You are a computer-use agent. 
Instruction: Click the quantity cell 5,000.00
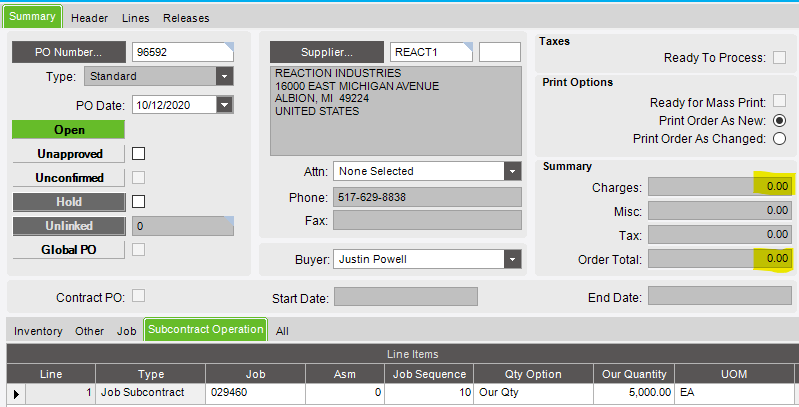(x=634, y=393)
